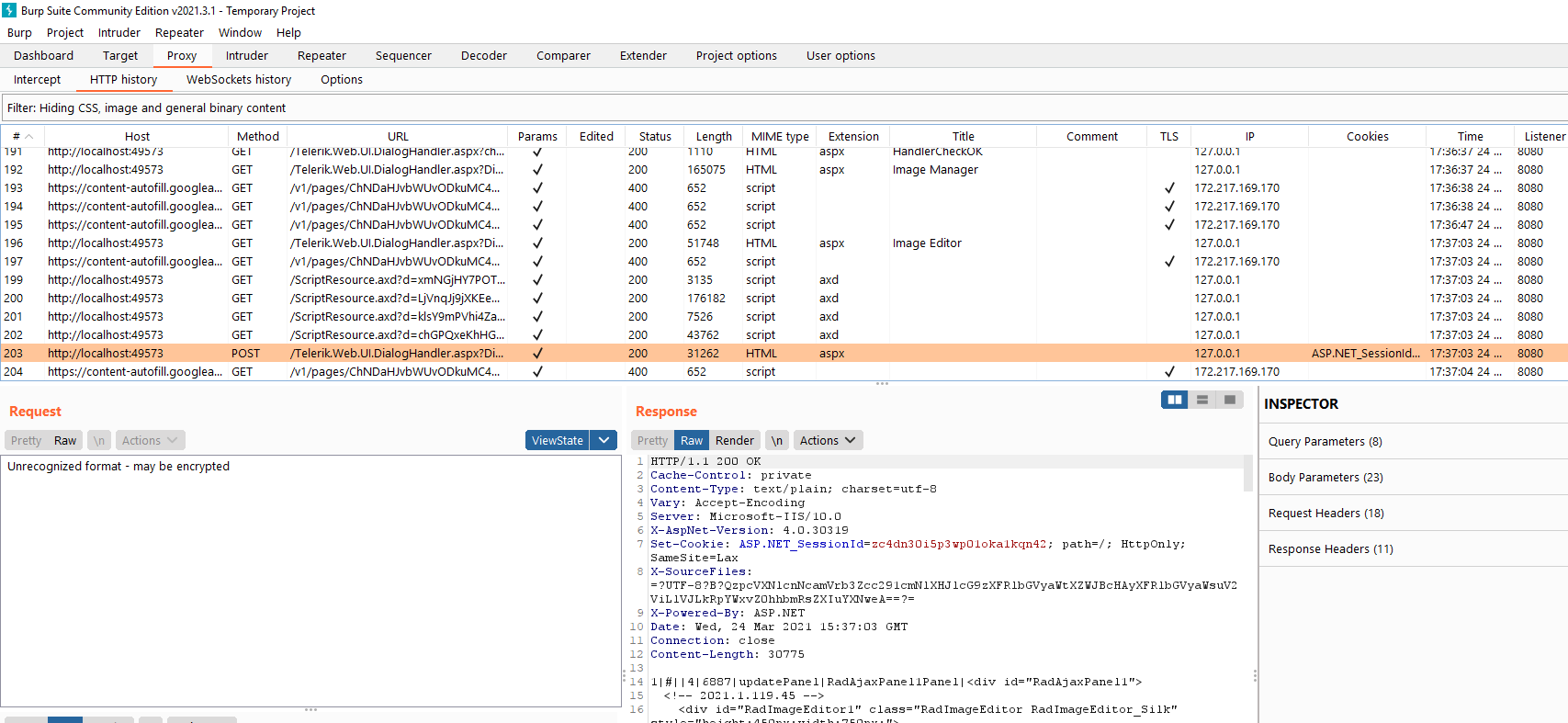Switch Response view to Render
Image resolution: width=1568 pixels, height=723 pixels.
[x=734, y=441]
